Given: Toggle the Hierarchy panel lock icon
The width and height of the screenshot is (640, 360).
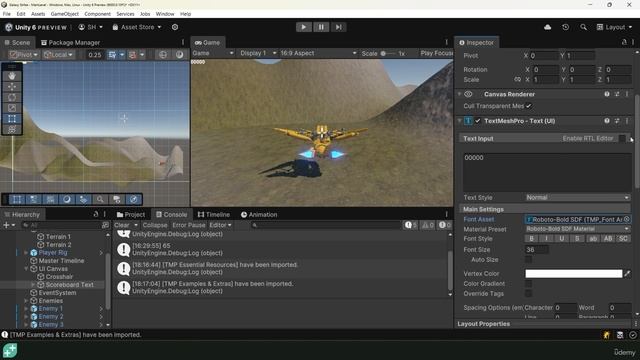Looking at the screenshot, I should (96, 214).
